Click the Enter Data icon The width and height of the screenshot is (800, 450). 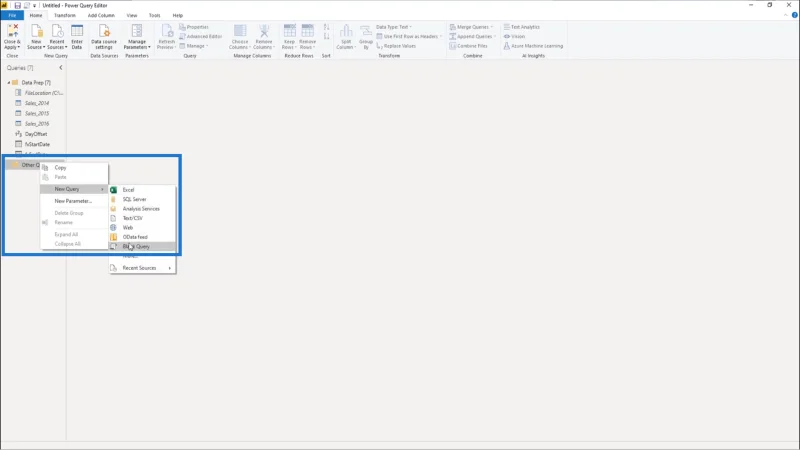(77, 31)
